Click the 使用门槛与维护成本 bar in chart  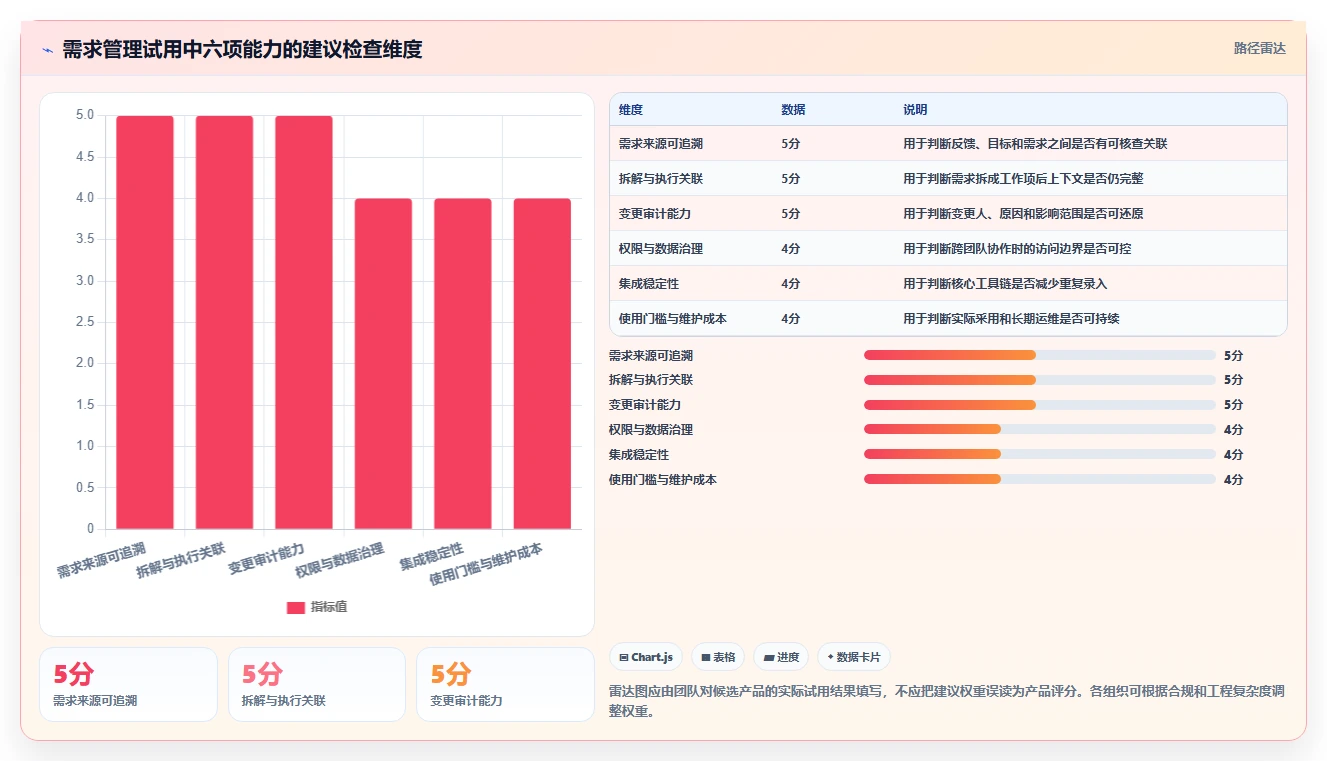[542, 364]
